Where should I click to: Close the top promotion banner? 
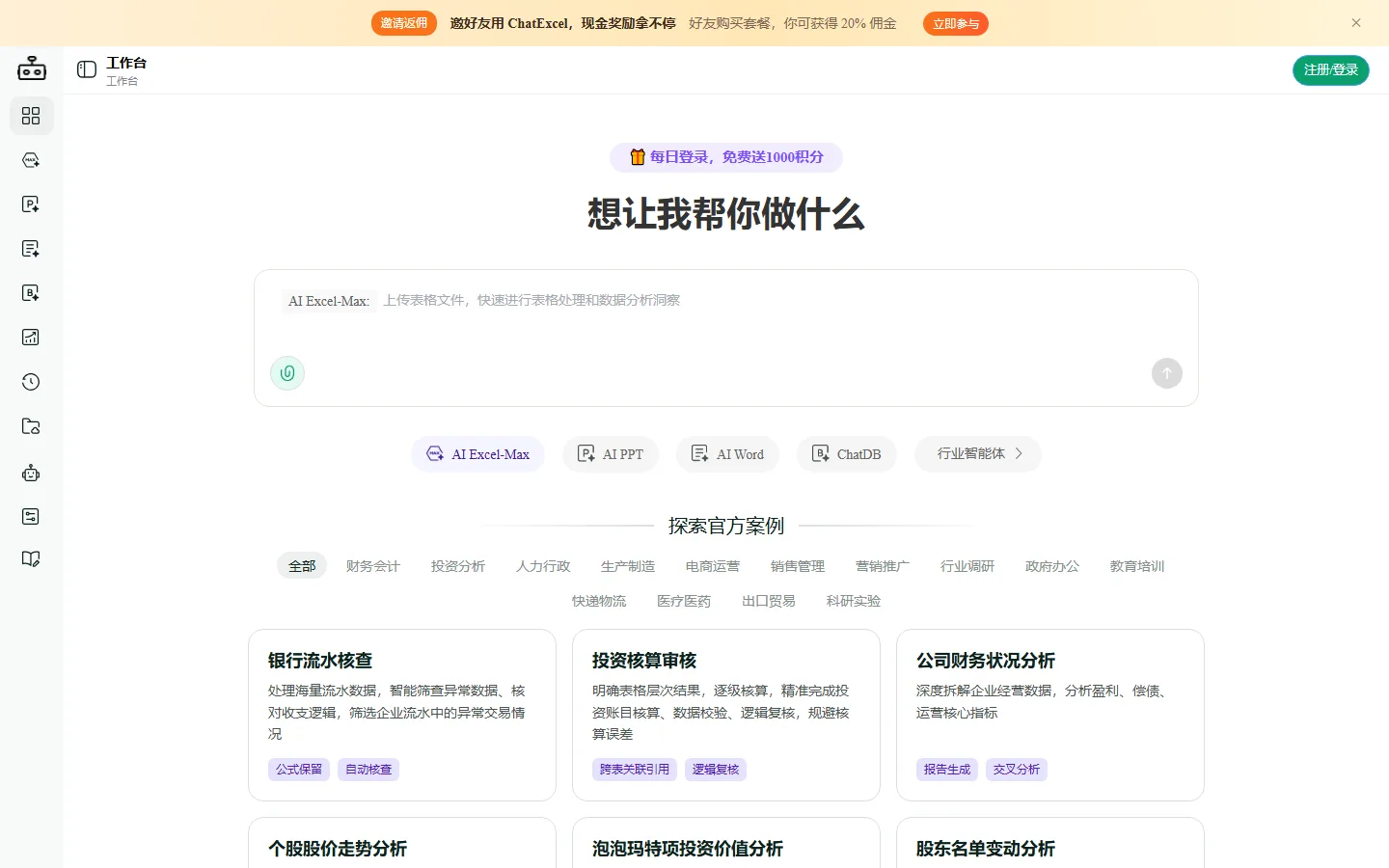click(x=1356, y=23)
